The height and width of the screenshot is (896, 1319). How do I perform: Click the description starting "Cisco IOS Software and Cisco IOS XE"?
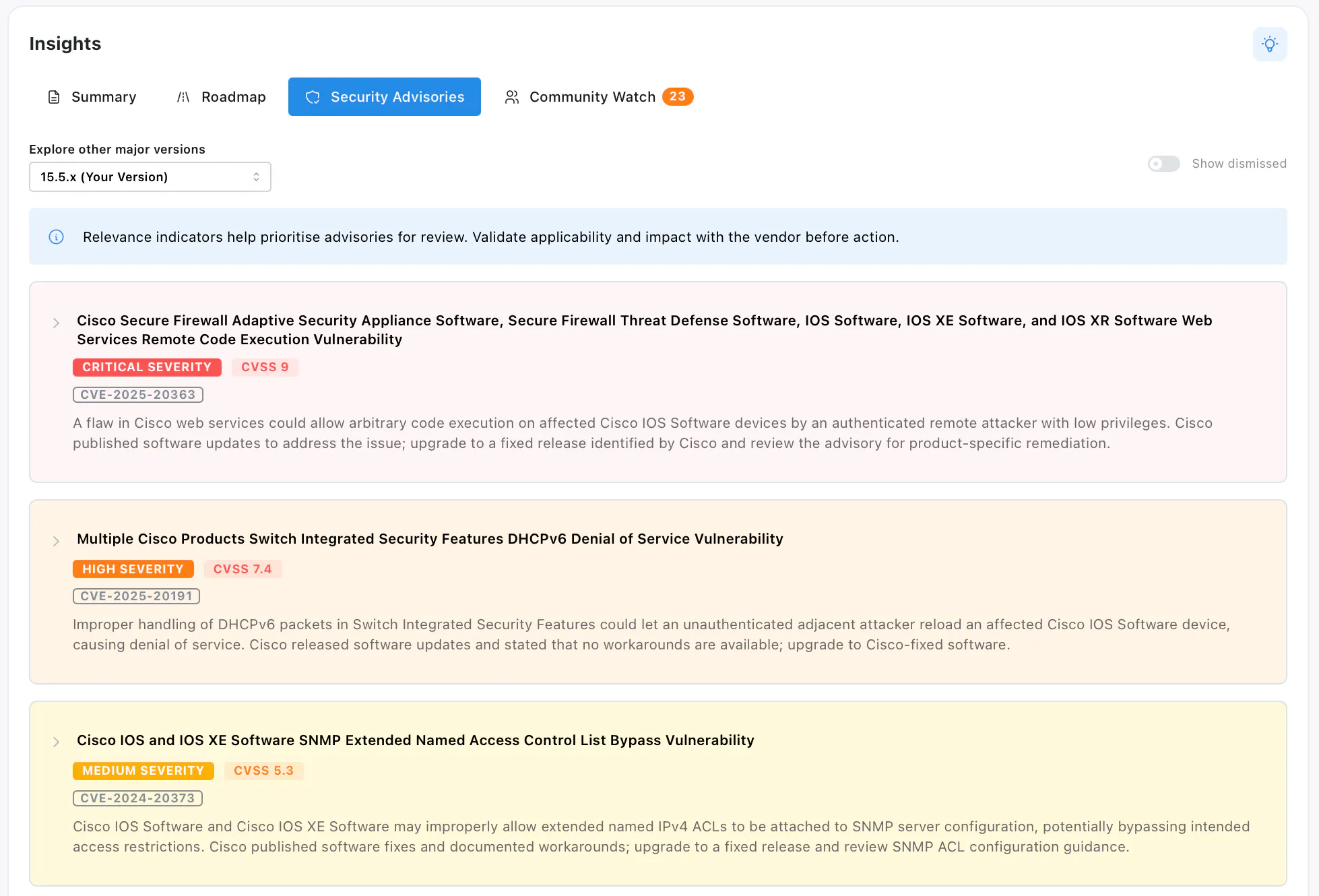coord(662,837)
